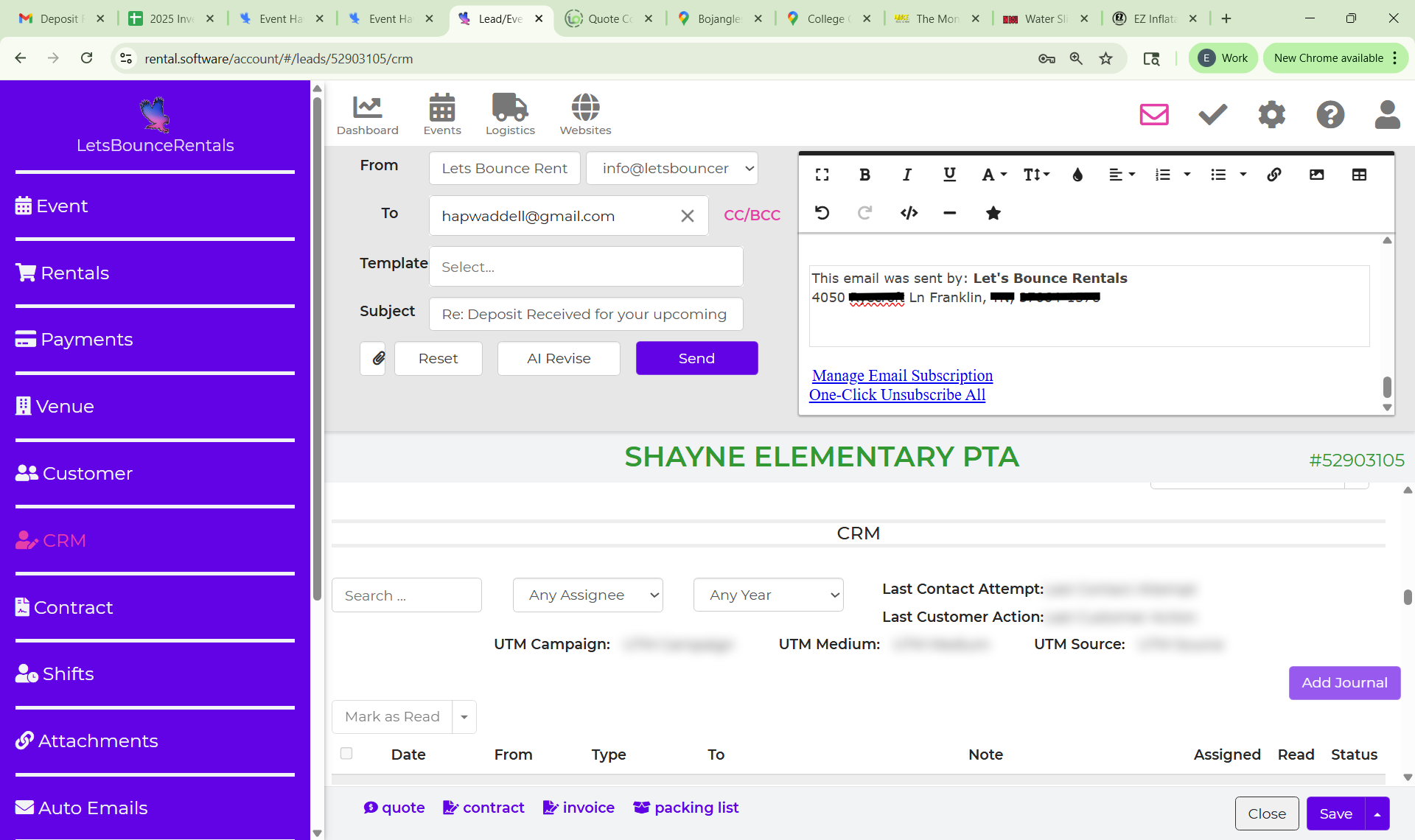The image size is (1415, 840).
Task: Click the paperclip attachment icon
Action: (378, 358)
